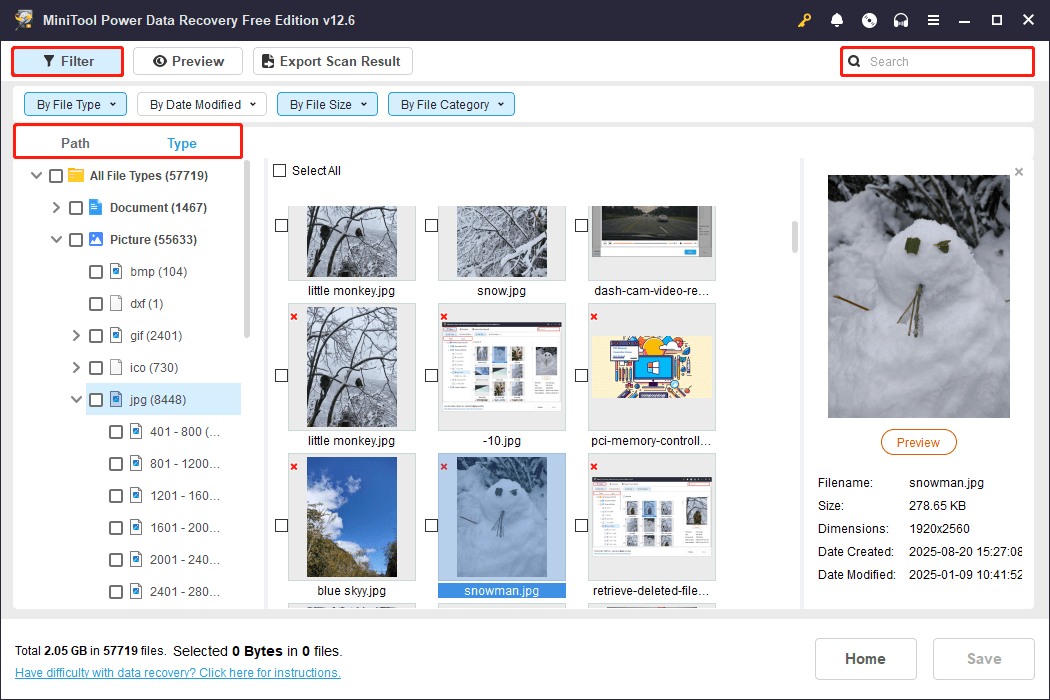Viewport: 1050px width, 700px height.
Task: Open the By File Type dropdown
Action: coord(74,104)
